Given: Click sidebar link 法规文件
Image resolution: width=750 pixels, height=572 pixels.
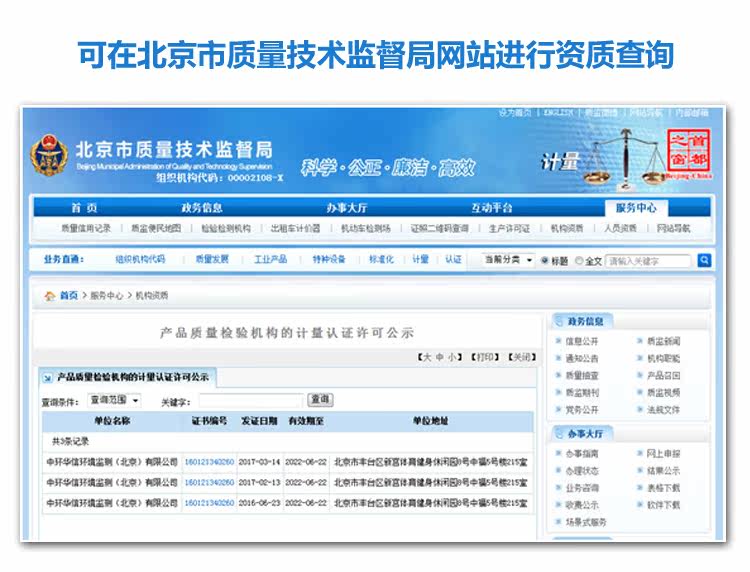Looking at the screenshot, I should (x=663, y=410).
